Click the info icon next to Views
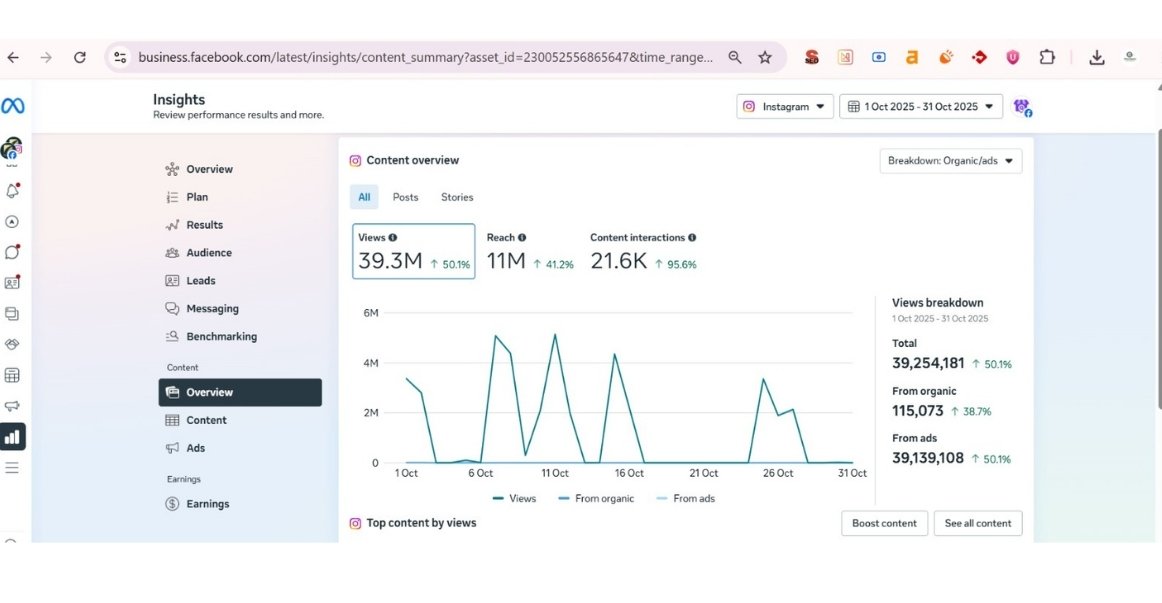The image size is (1162, 603). click(x=393, y=238)
